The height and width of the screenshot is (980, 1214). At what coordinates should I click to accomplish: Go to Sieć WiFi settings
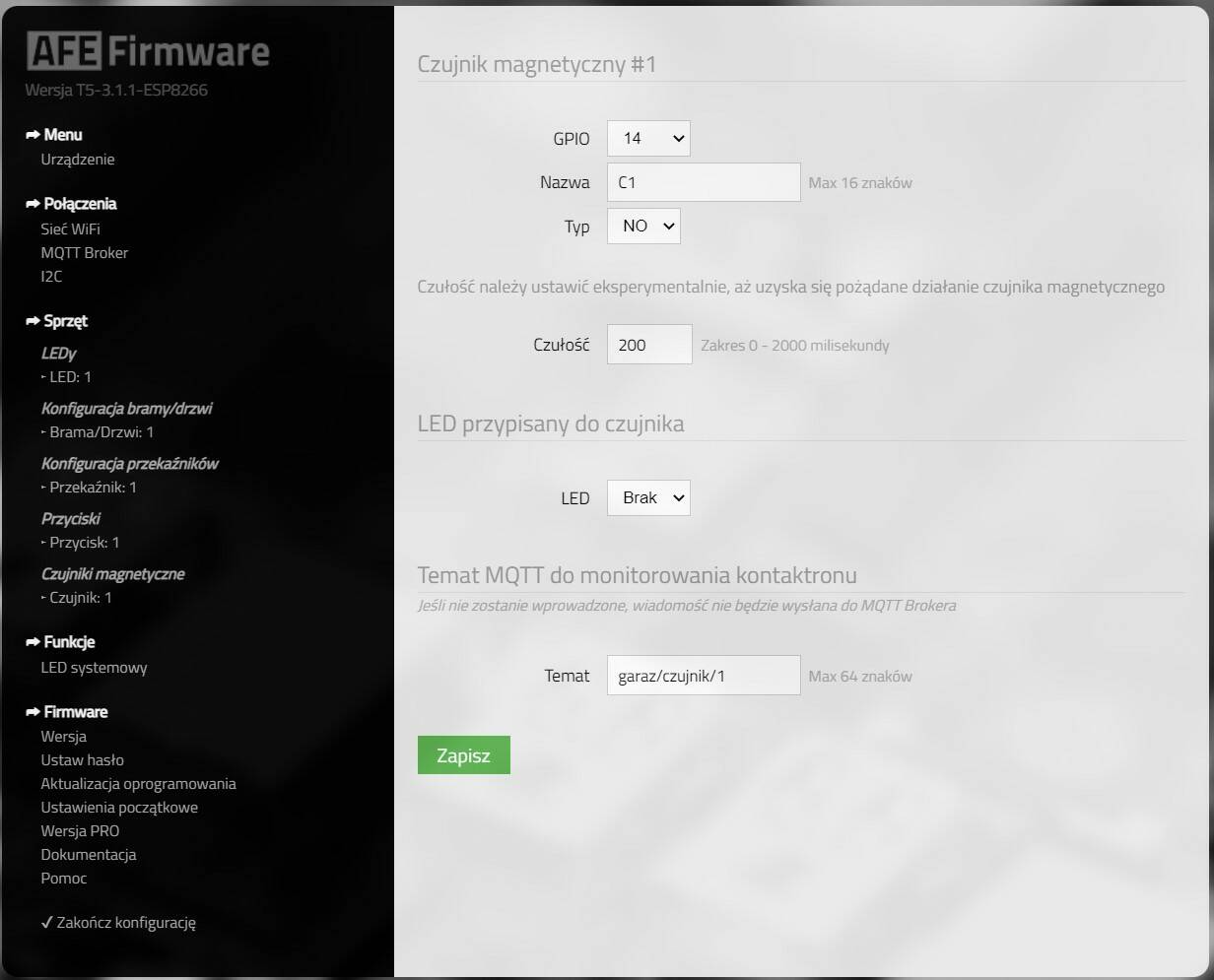pos(71,229)
